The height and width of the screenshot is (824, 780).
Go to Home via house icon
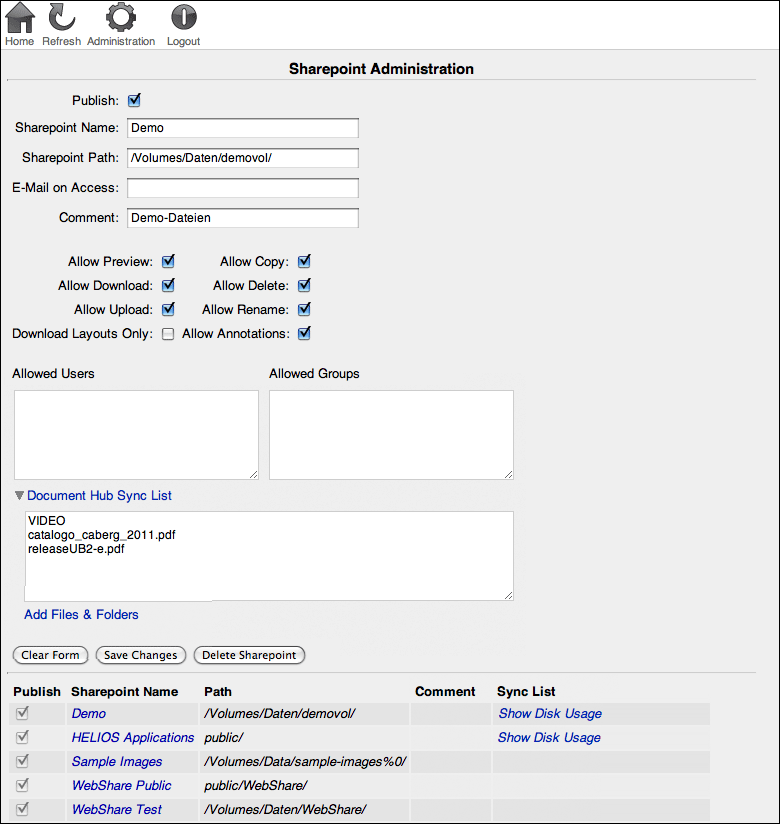[x=20, y=18]
